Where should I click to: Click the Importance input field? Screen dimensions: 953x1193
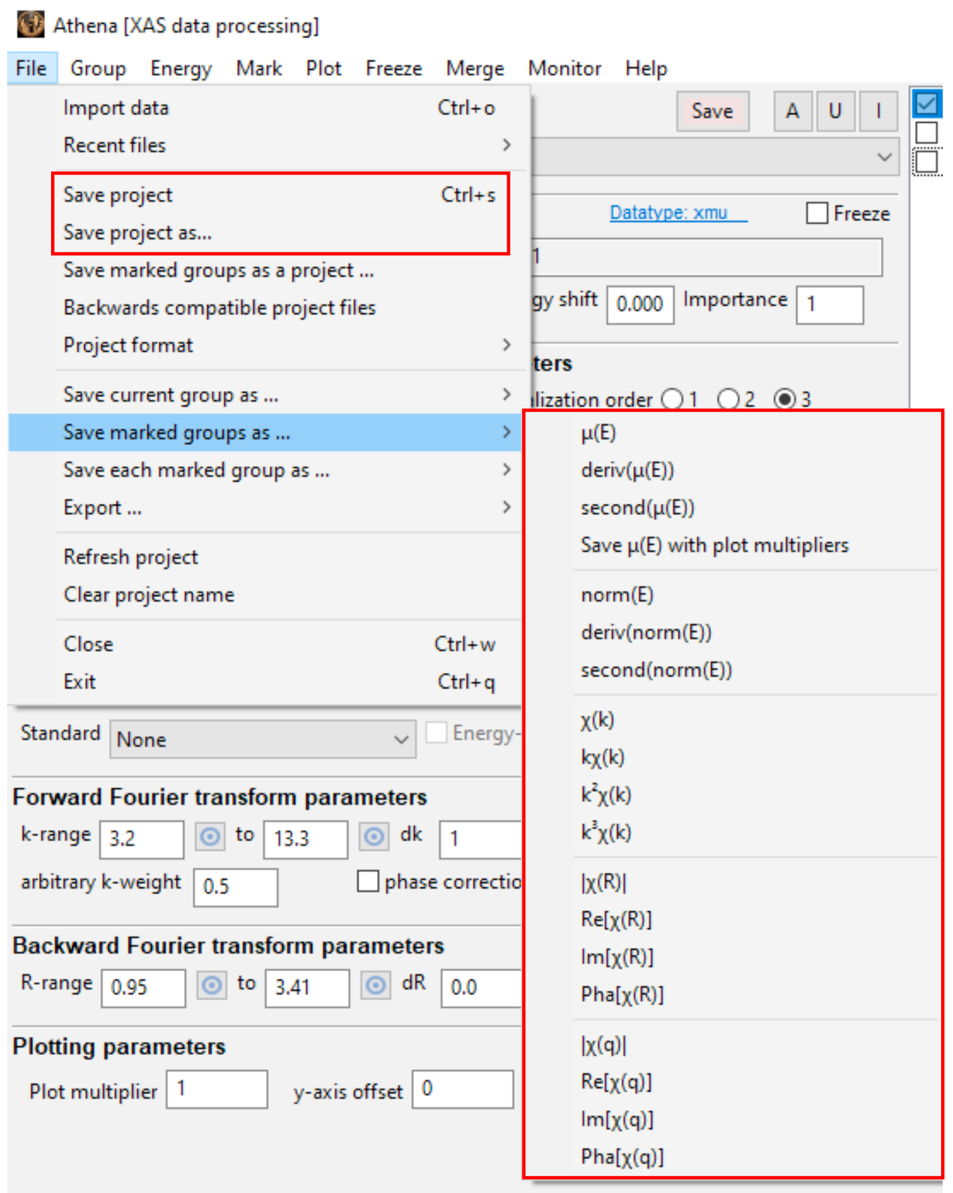click(830, 304)
